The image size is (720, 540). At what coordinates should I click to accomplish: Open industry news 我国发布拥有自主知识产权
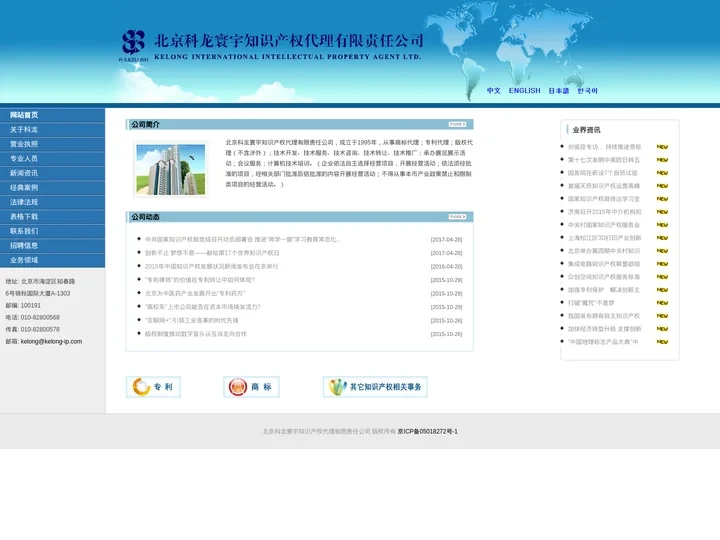[604, 316]
